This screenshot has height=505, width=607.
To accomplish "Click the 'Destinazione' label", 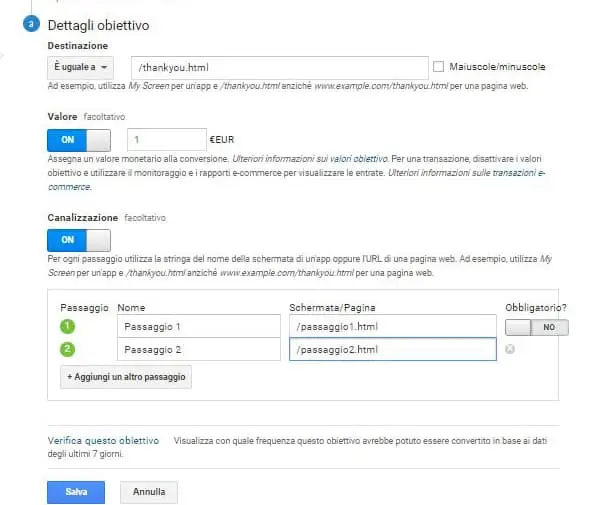I will click(x=78, y=46).
